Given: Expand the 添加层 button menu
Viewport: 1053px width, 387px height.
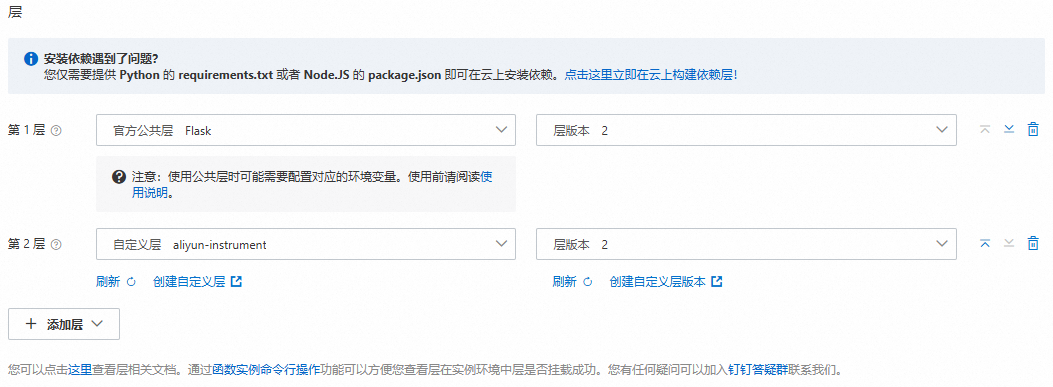Looking at the screenshot, I should point(64,324).
